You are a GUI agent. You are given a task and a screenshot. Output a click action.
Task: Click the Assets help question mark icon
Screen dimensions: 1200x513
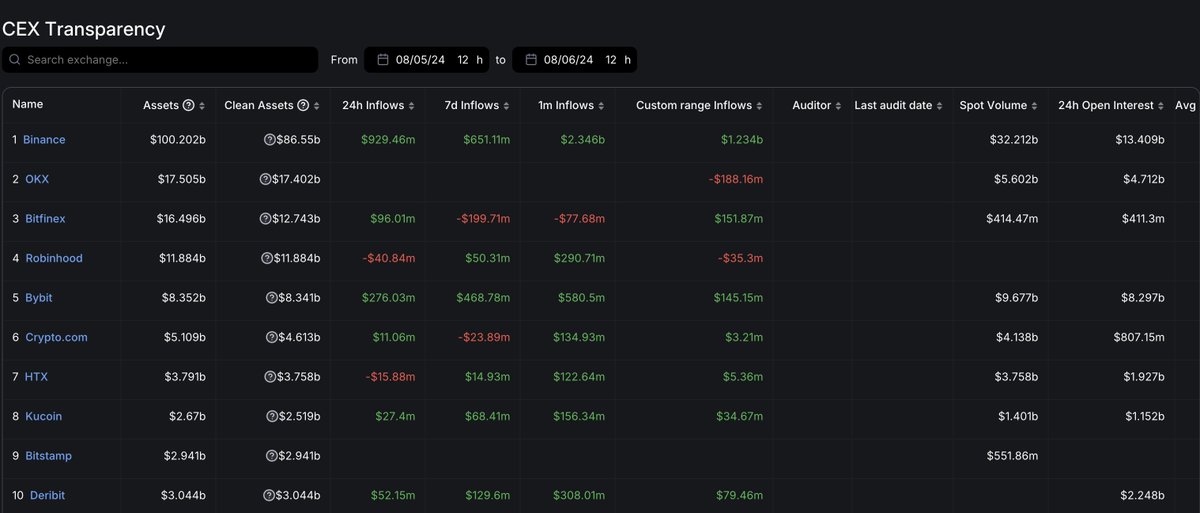[189, 105]
